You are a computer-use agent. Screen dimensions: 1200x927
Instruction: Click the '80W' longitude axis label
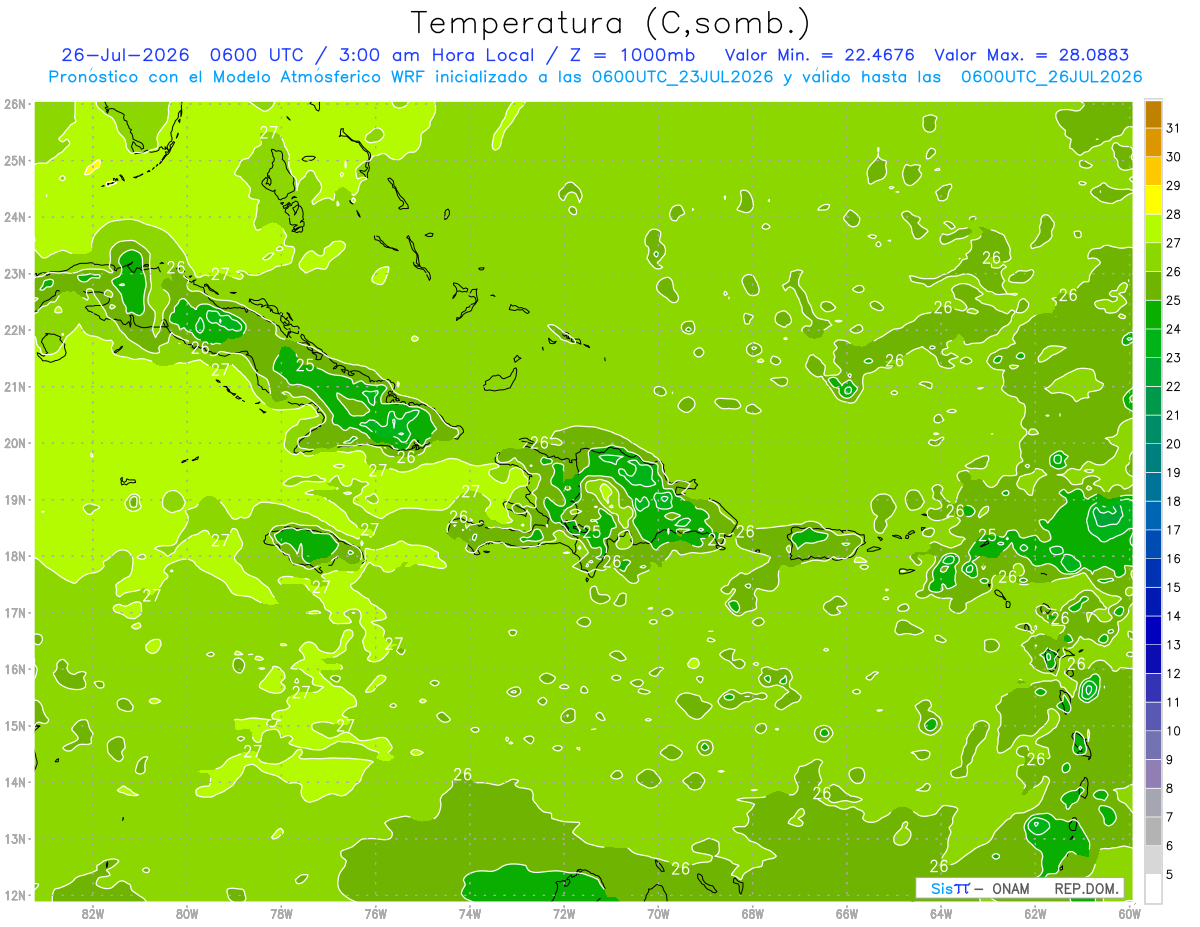[x=187, y=913]
